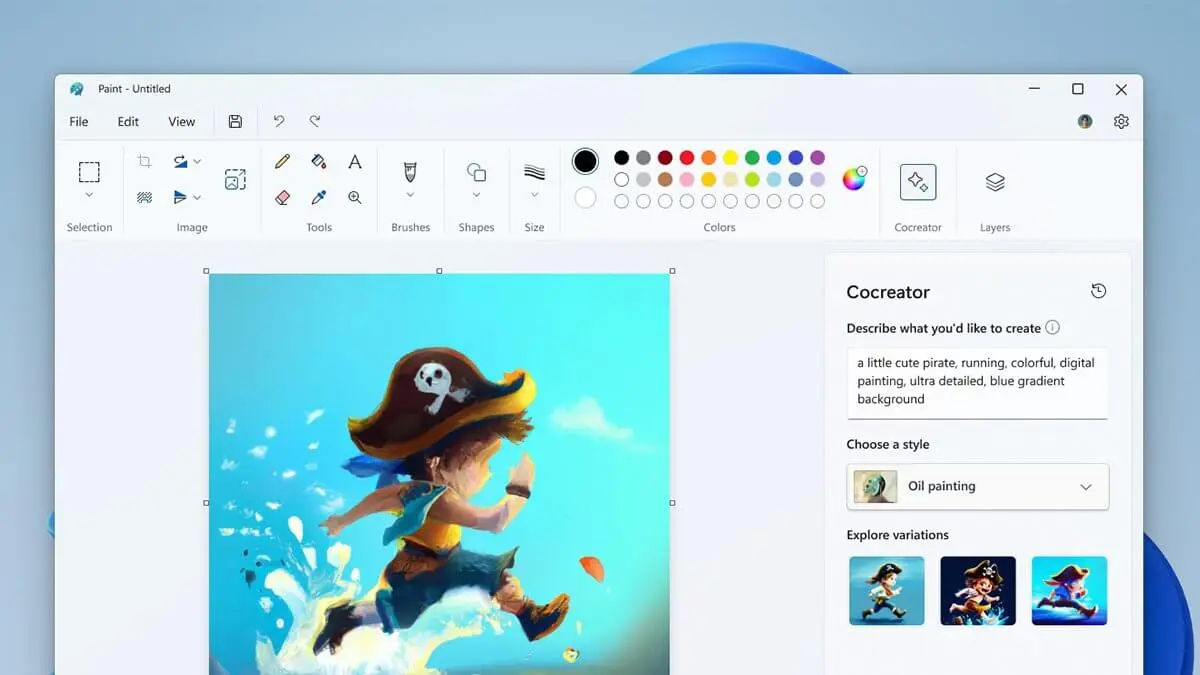Open the Rotate dropdown arrow
Screen dimensions: 1200x675
(x=197, y=161)
